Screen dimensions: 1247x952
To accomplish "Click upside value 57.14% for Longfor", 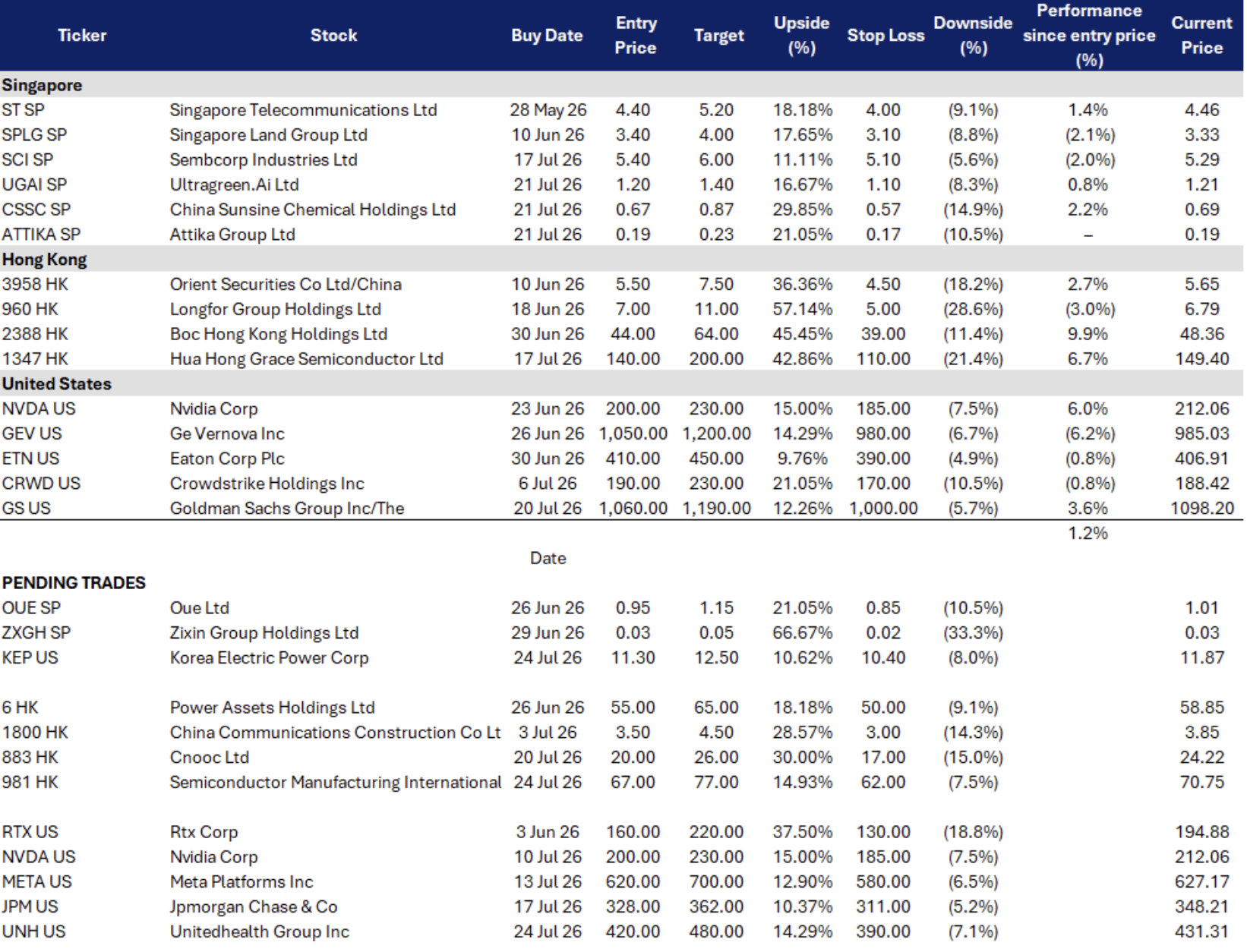I will (x=802, y=310).
